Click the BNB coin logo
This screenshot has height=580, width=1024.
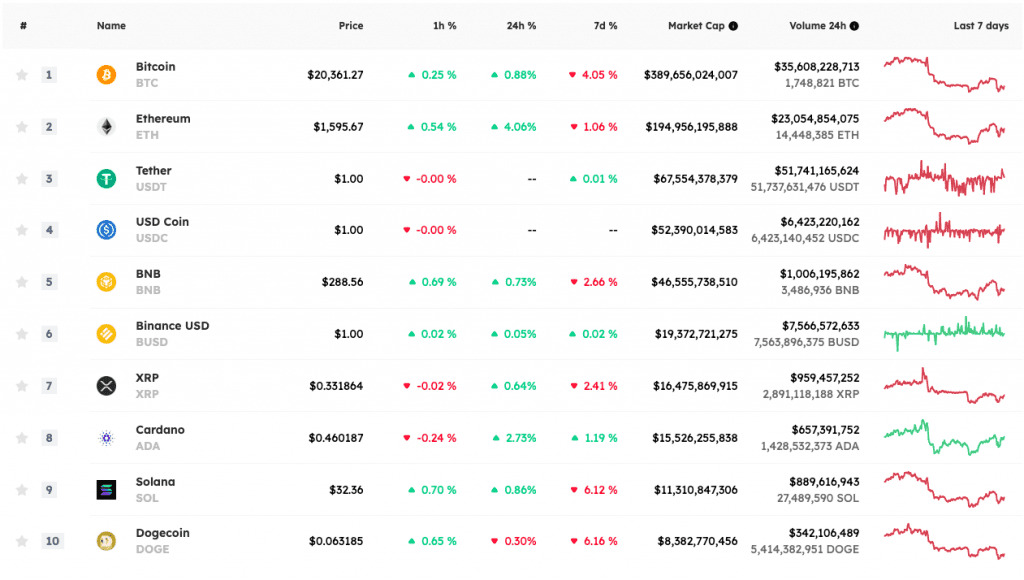[x=106, y=282]
